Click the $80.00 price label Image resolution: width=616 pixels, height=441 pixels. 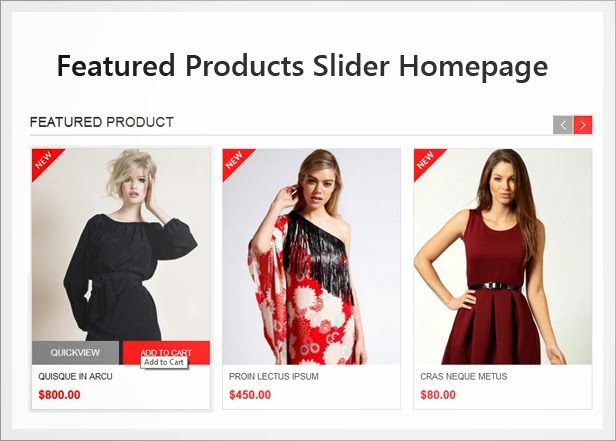click(438, 395)
